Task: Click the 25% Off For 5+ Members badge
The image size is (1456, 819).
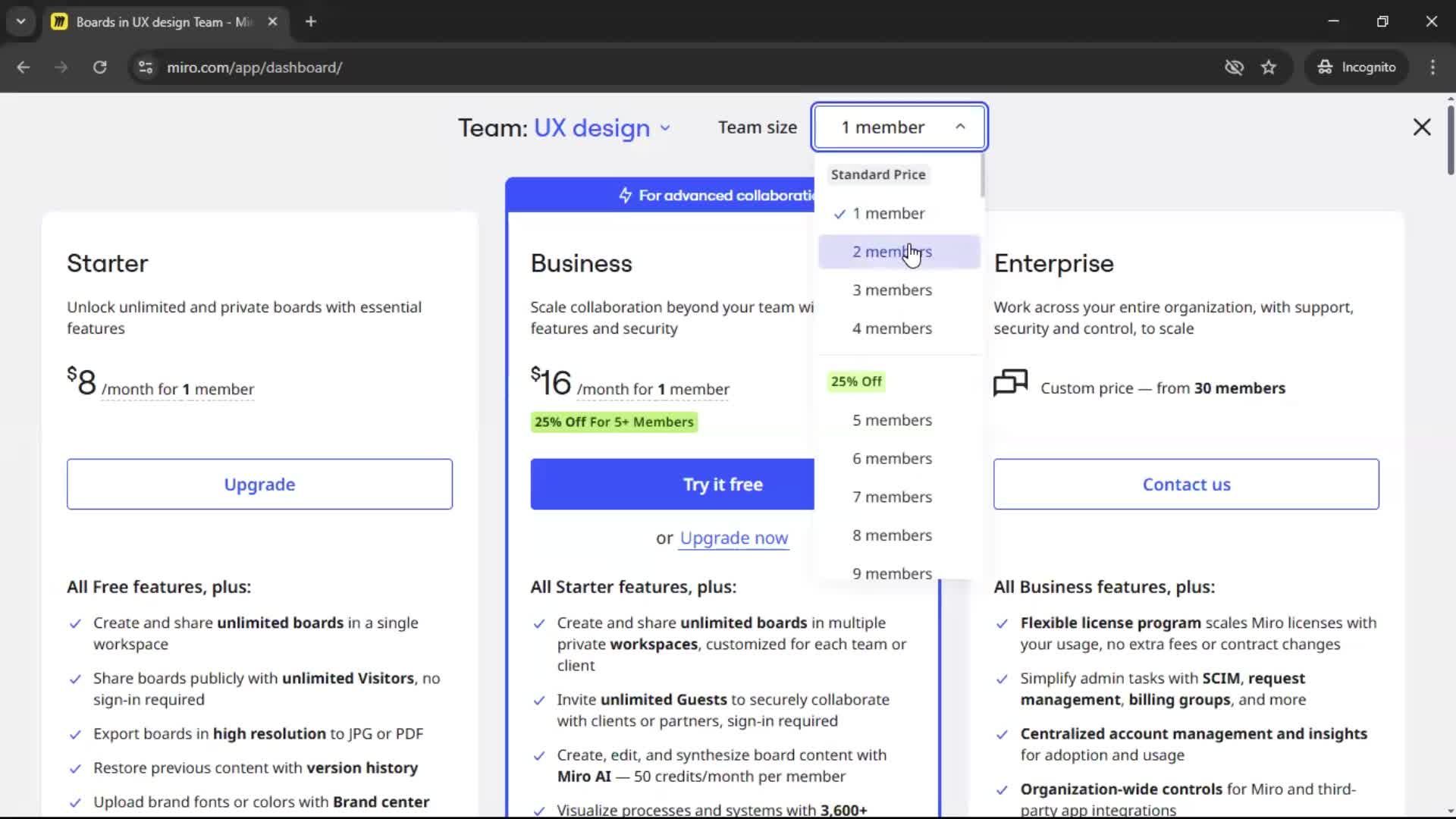Action: coord(614,422)
